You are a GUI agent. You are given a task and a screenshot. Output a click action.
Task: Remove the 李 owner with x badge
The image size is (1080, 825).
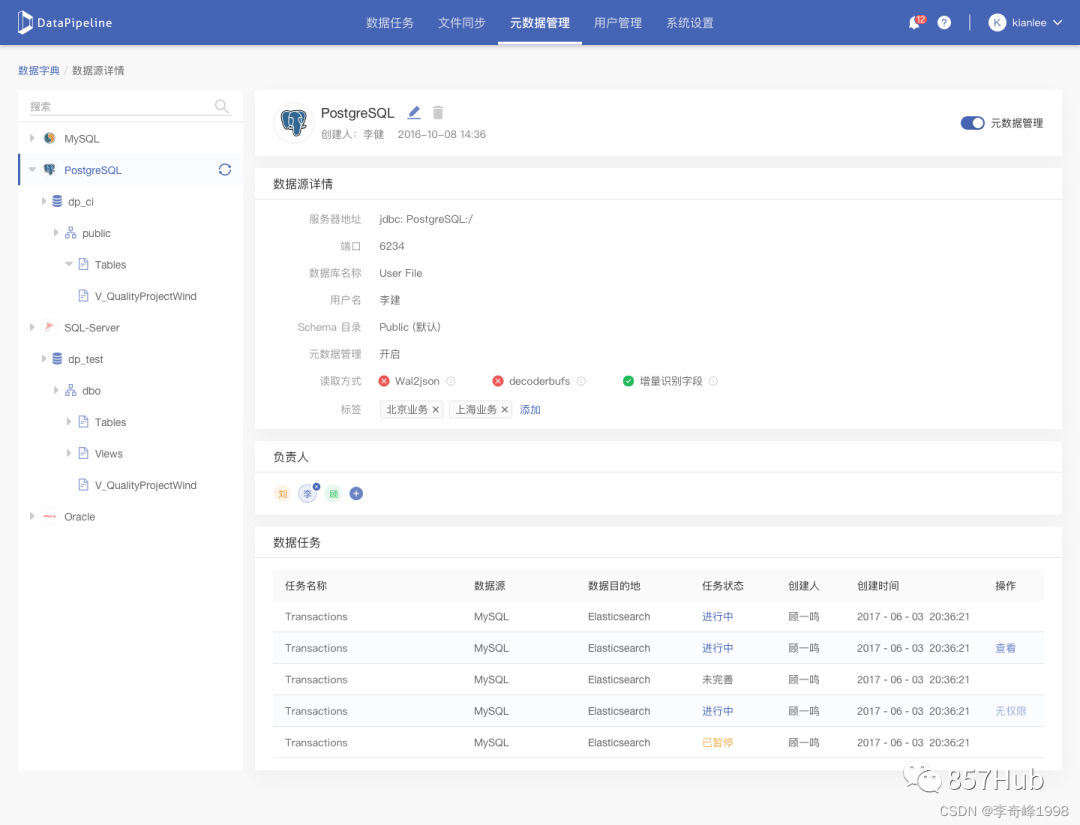(316, 486)
